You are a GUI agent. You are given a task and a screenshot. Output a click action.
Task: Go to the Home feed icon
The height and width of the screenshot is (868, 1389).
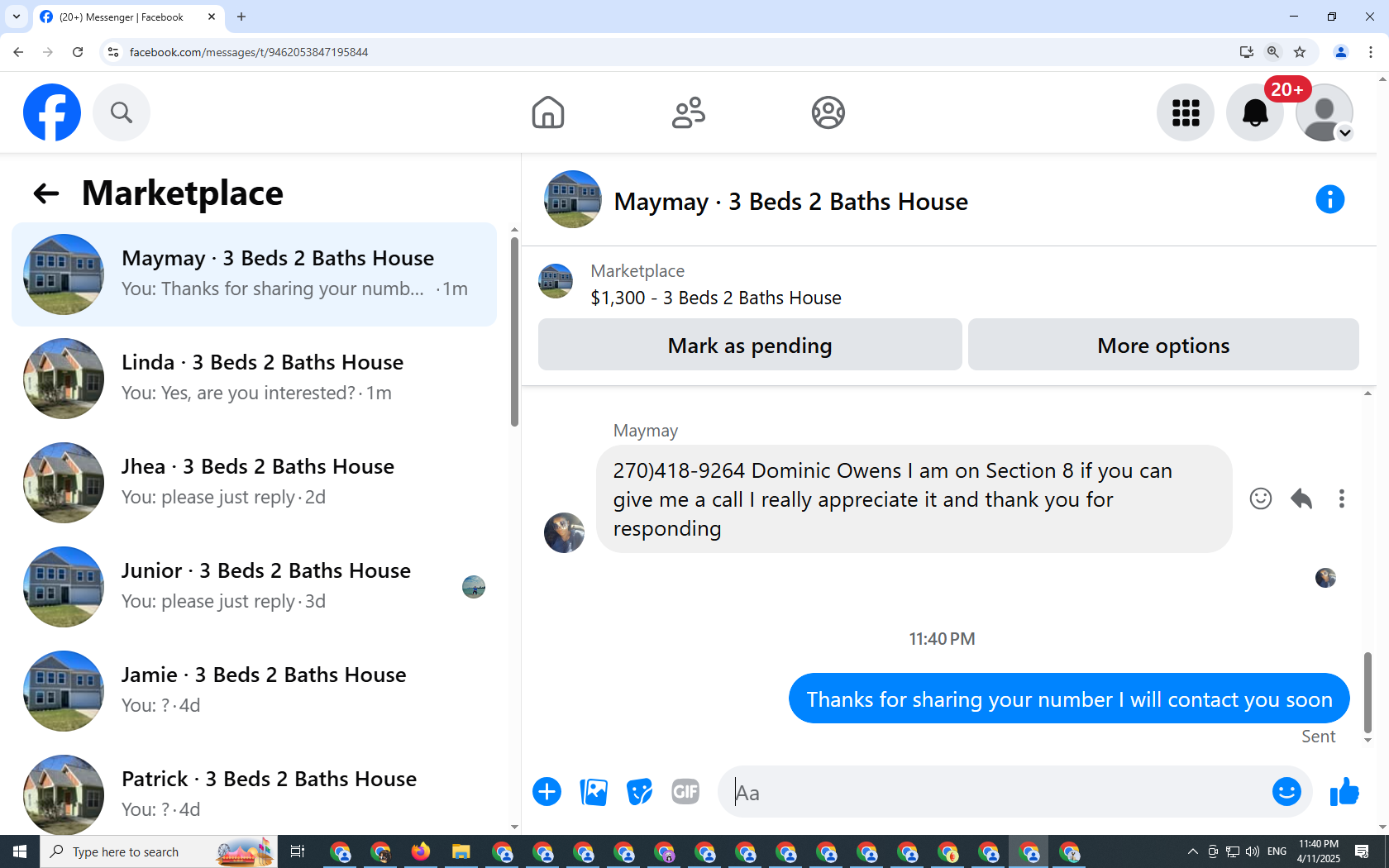(548, 112)
